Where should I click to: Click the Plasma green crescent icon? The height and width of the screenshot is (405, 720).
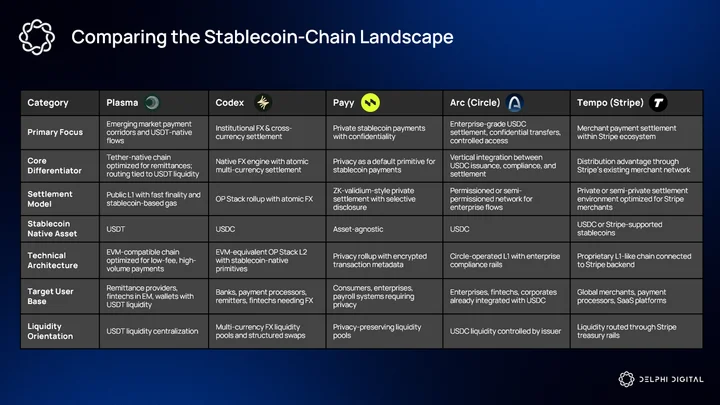152,102
